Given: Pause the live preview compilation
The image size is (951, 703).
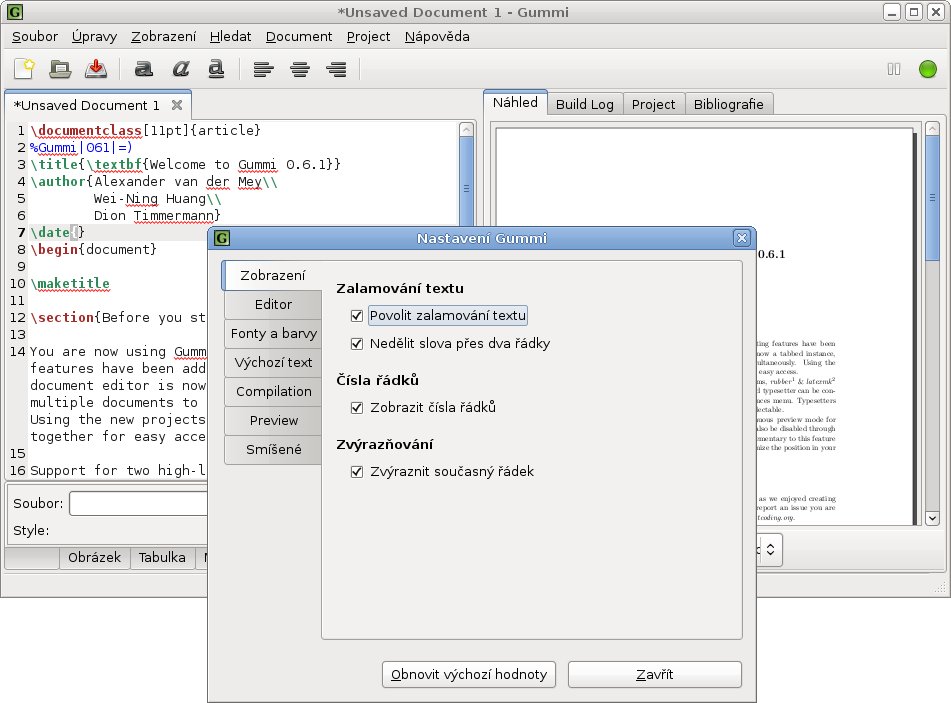Looking at the screenshot, I should point(894,69).
